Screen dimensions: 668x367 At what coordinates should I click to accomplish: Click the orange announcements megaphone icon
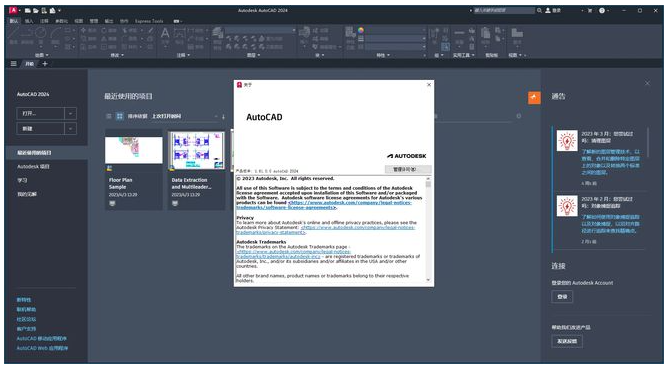(x=534, y=98)
